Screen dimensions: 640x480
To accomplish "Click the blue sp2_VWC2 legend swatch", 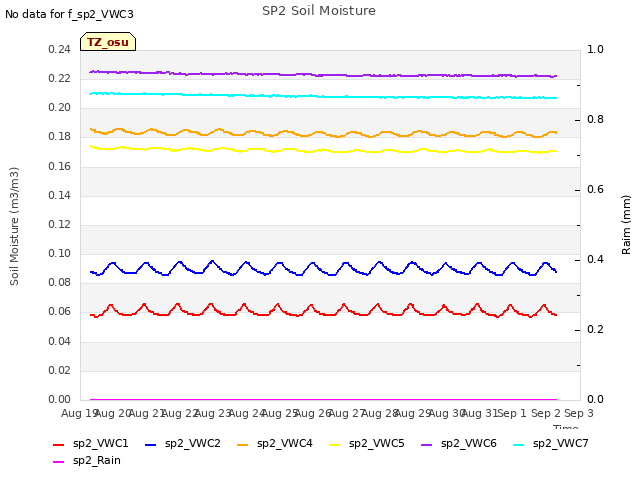I will point(151,444).
